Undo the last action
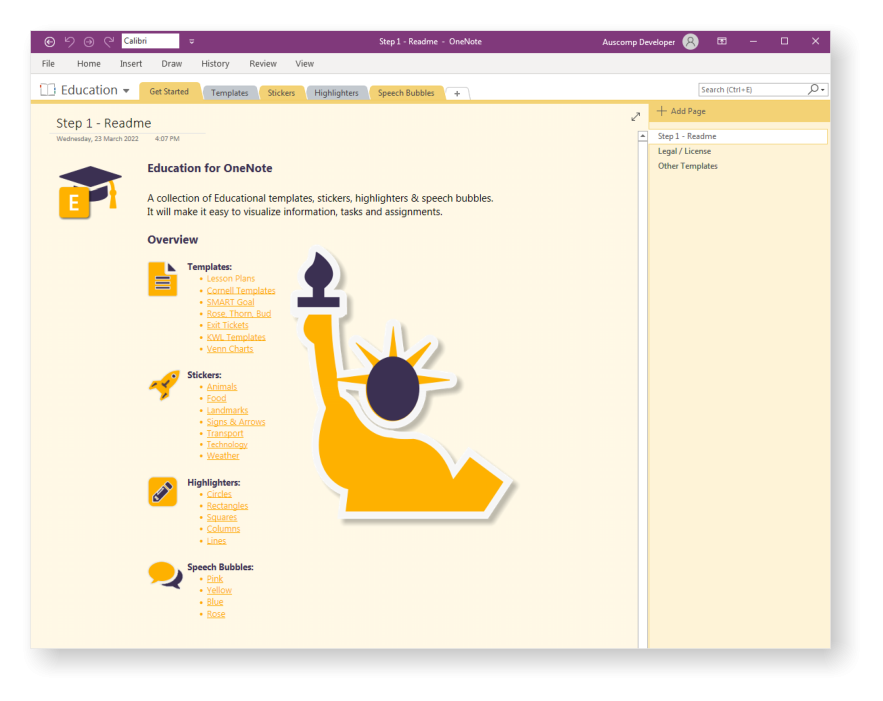 tap(69, 42)
